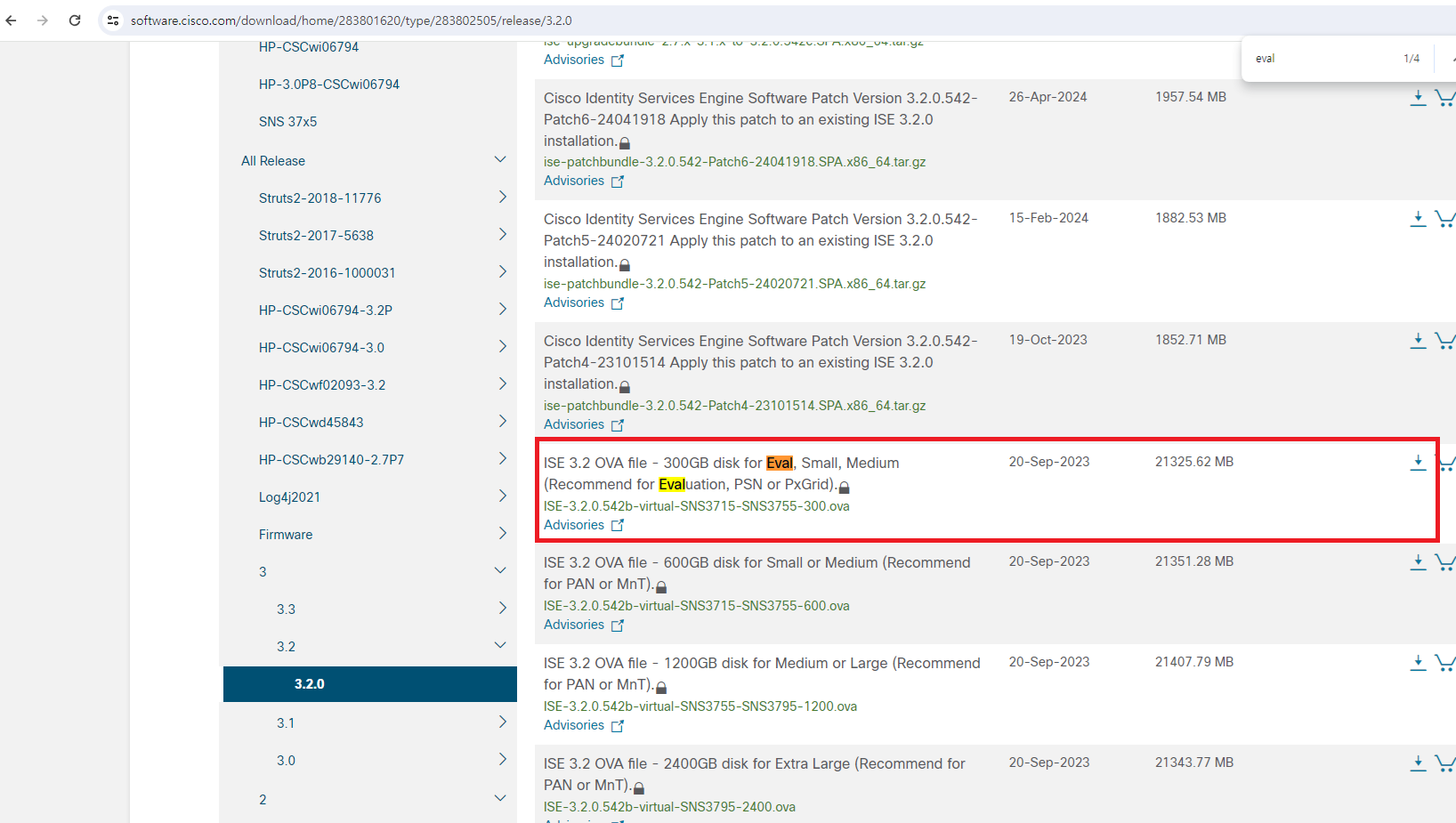Viewport: 1456px width, 823px height.
Task: Click lock icon beside Patch4 installation text
Action: (625, 386)
